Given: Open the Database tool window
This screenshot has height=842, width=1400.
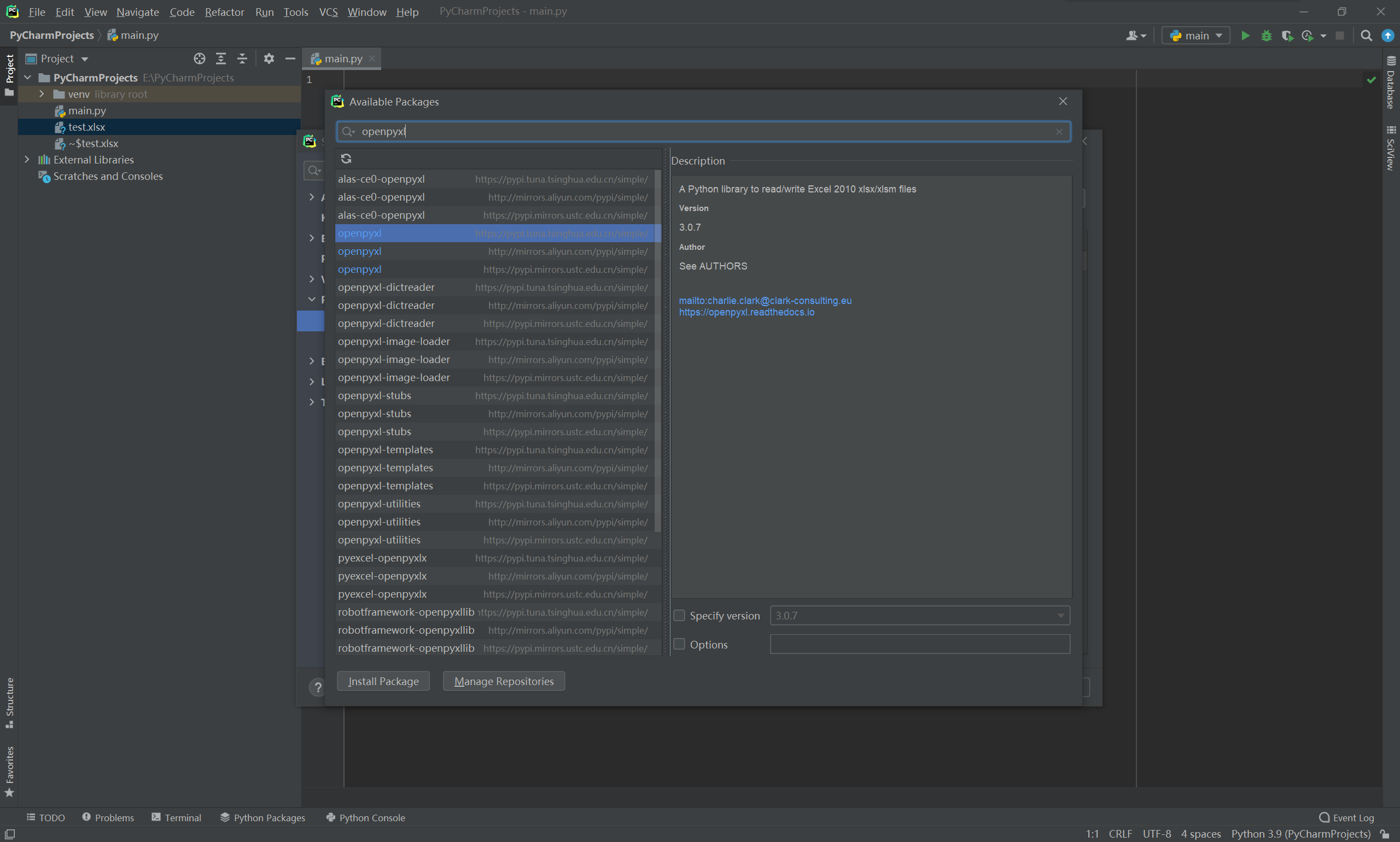Looking at the screenshot, I should (1390, 83).
